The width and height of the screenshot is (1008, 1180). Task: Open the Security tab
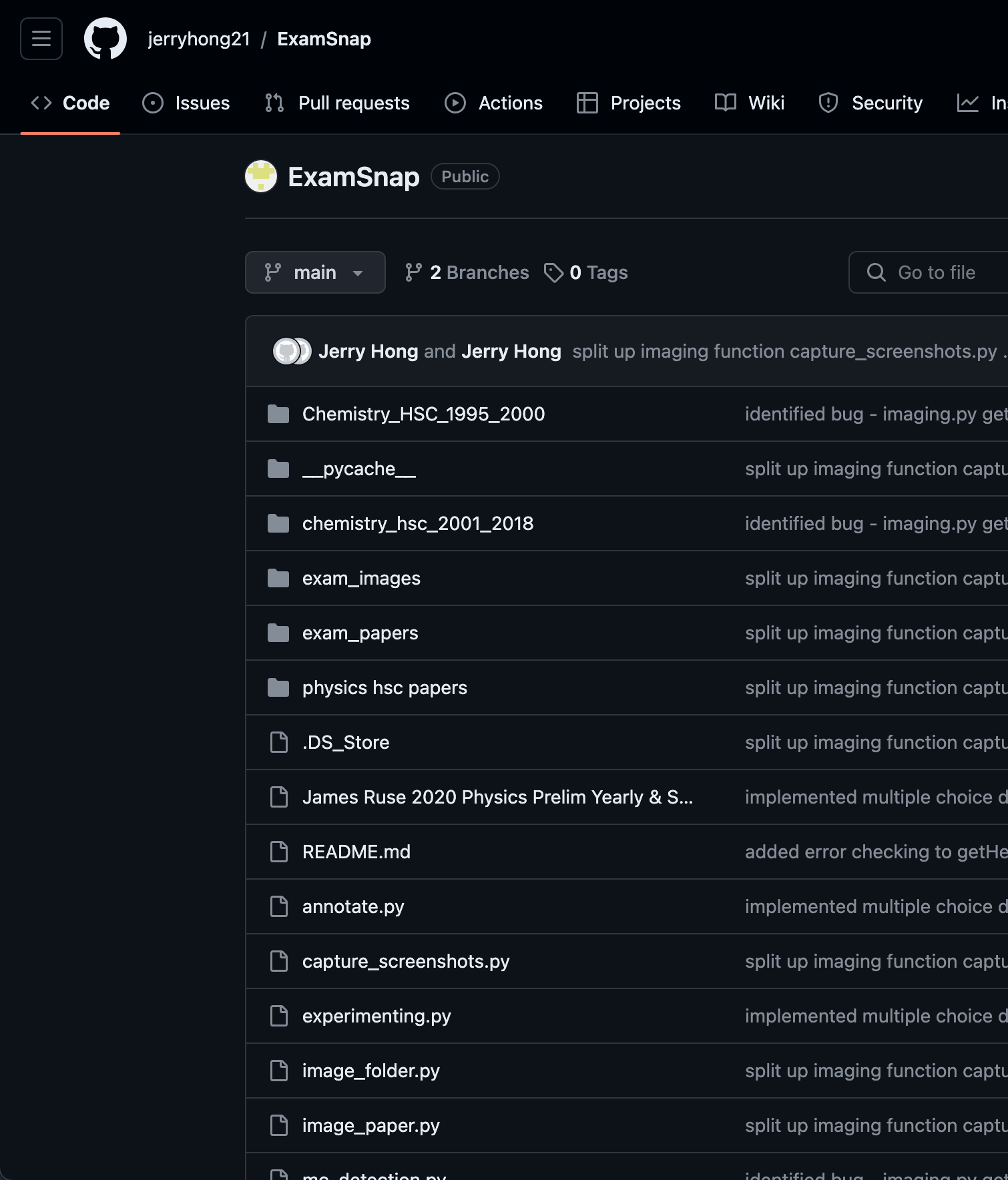click(x=870, y=103)
